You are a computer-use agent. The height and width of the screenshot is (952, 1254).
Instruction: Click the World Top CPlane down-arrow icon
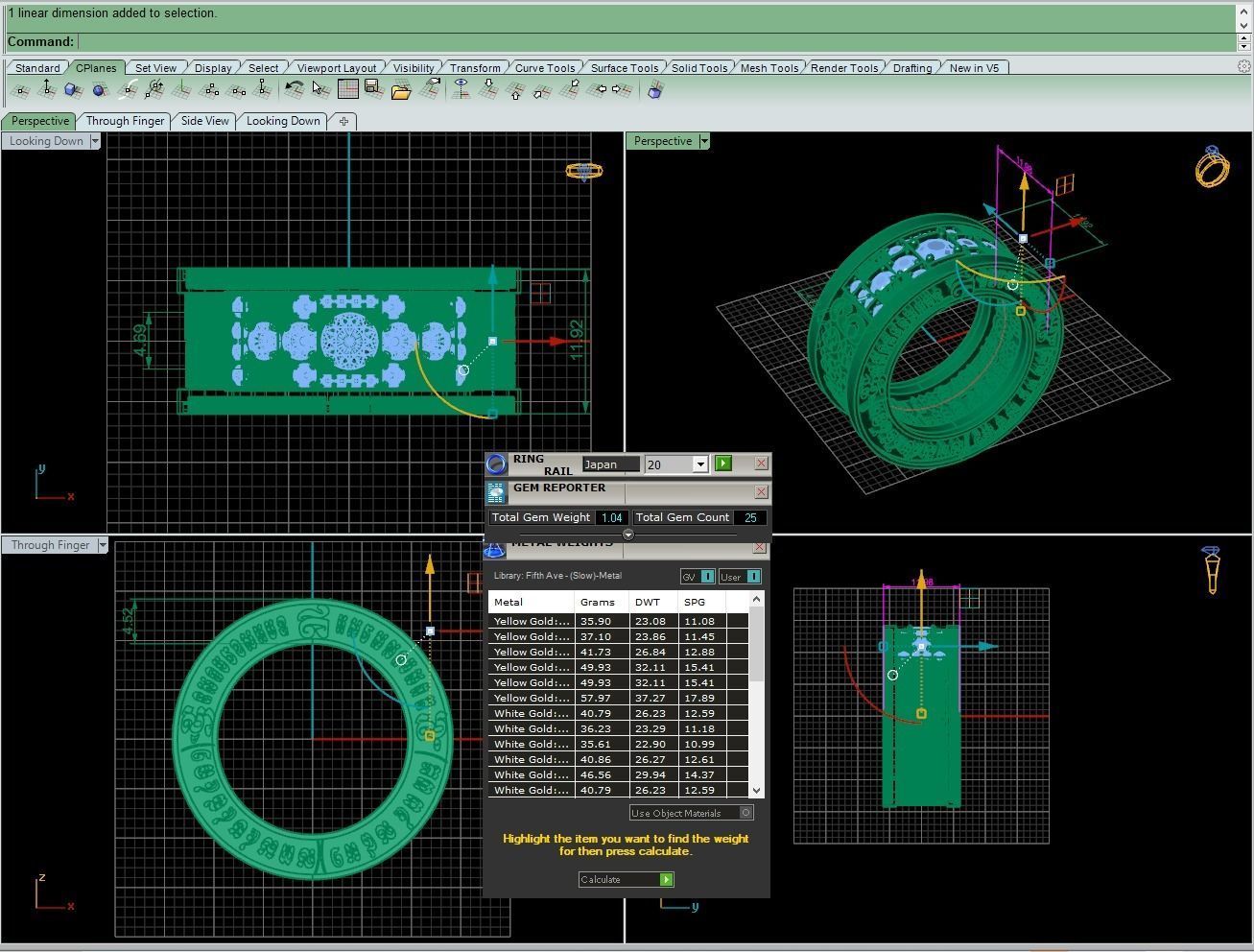point(489,89)
